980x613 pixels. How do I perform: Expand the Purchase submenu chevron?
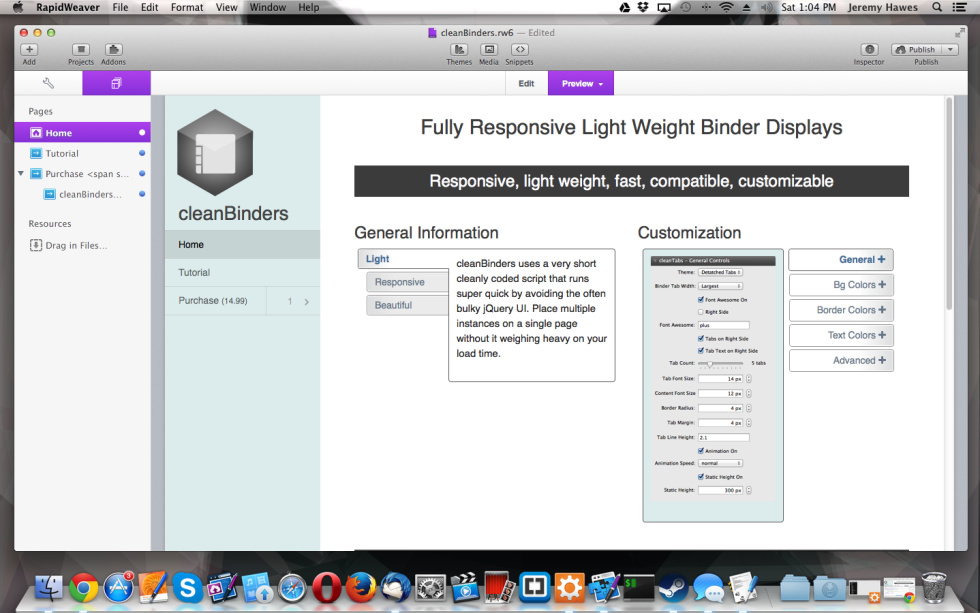coord(306,301)
